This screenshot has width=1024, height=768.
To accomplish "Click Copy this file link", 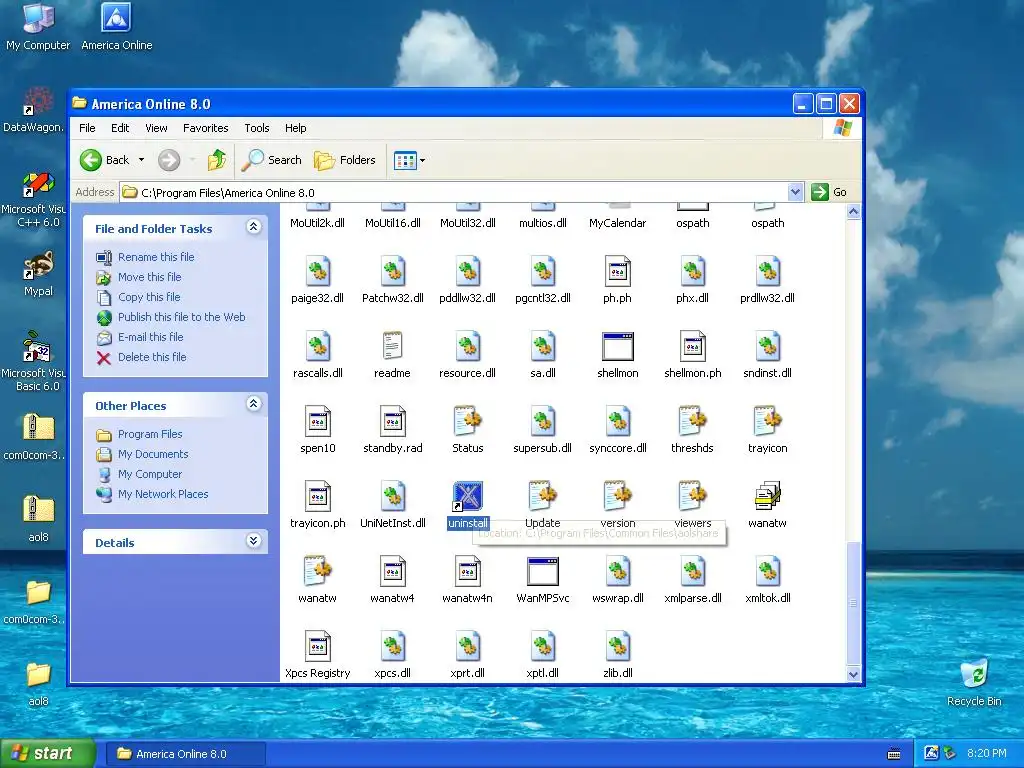I will pos(149,297).
